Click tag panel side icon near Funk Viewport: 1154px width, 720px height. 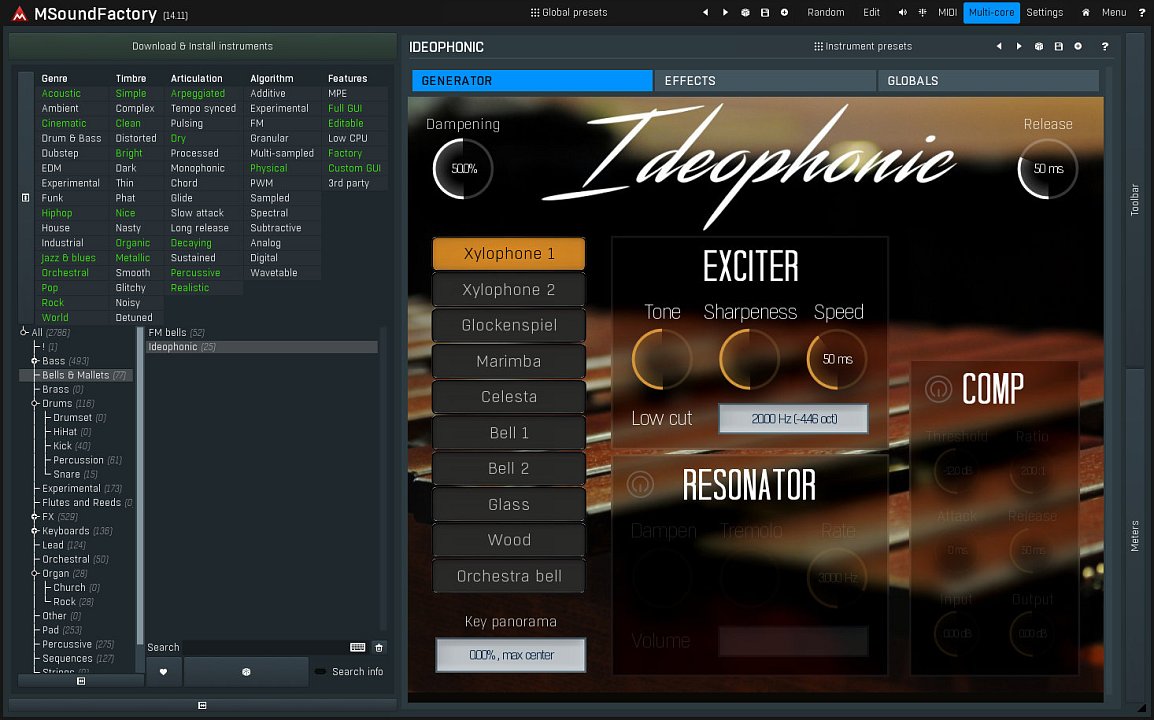(x=26, y=198)
